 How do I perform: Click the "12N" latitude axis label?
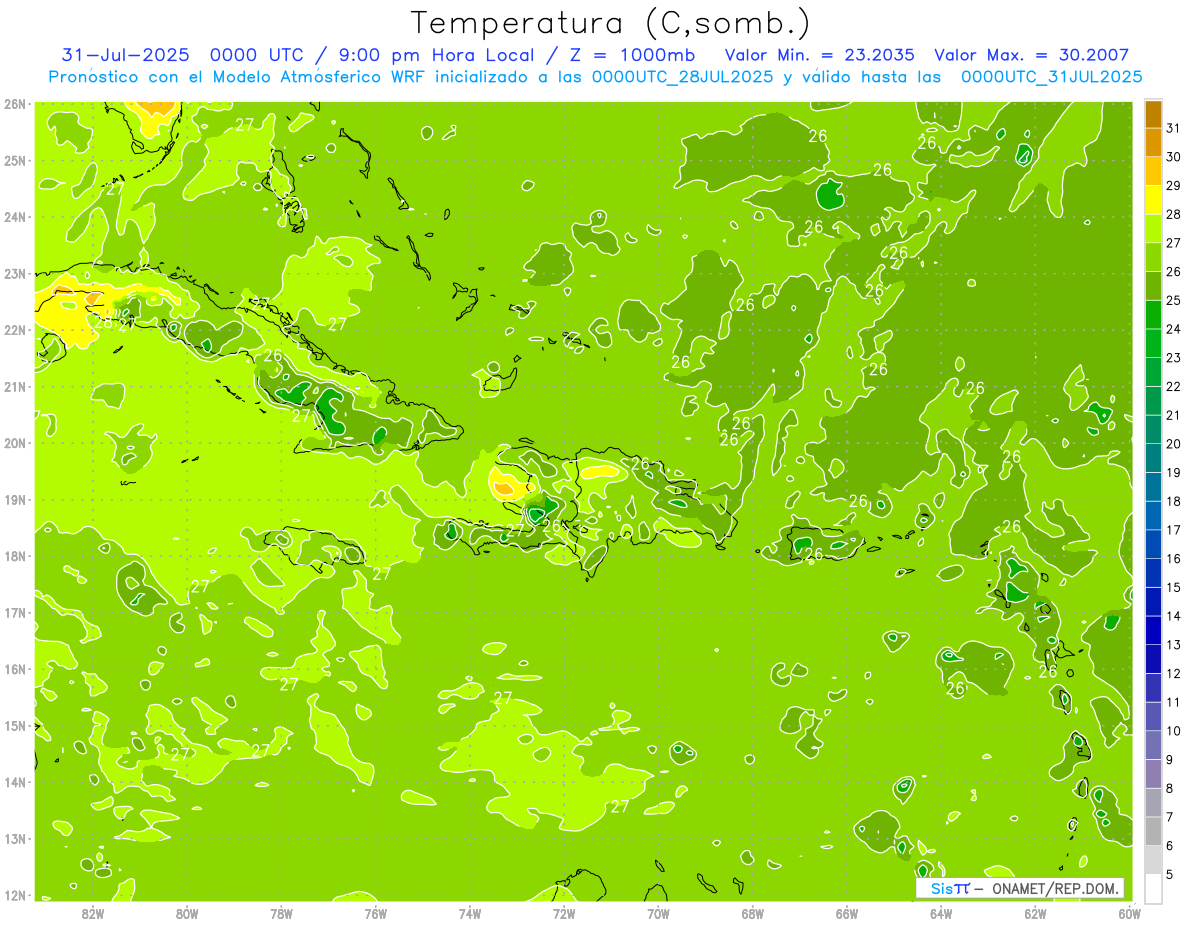click(15, 895)
